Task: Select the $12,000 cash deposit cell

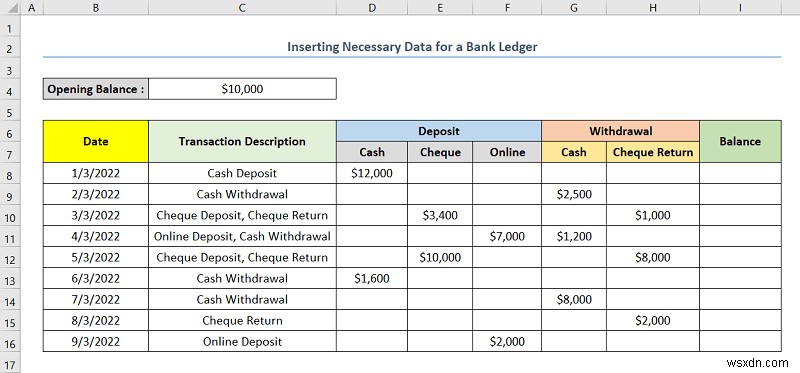Action: pos(372,173)
